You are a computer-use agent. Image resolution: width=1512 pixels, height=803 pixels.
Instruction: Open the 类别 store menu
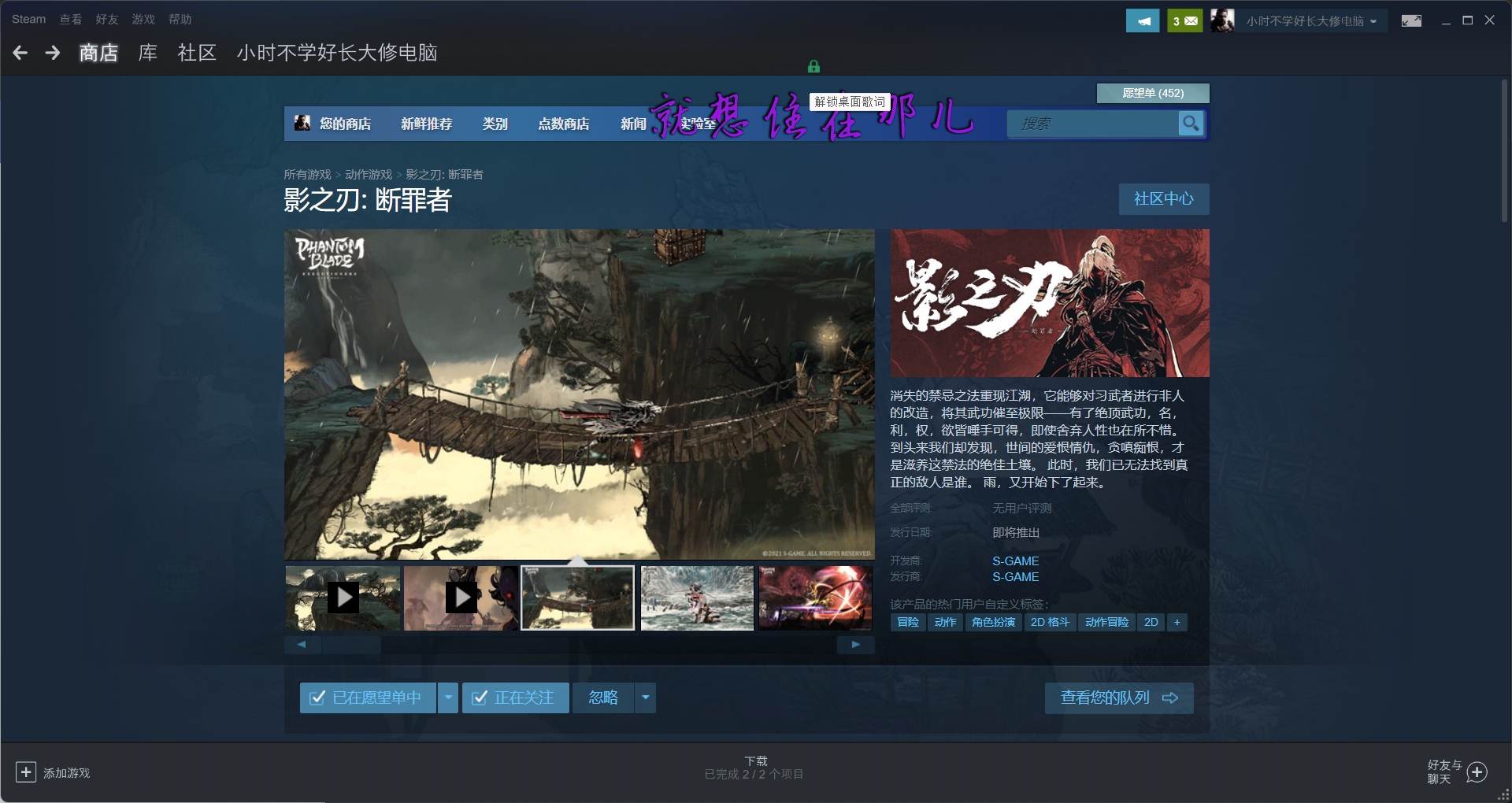pos(495,124)
